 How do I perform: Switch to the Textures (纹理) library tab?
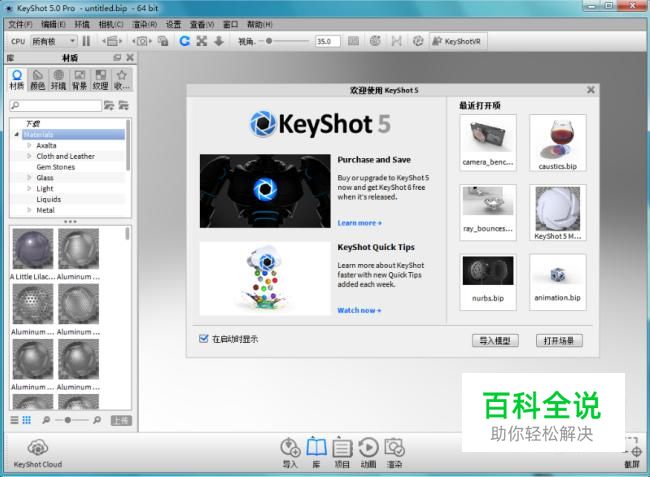[100, 80]
